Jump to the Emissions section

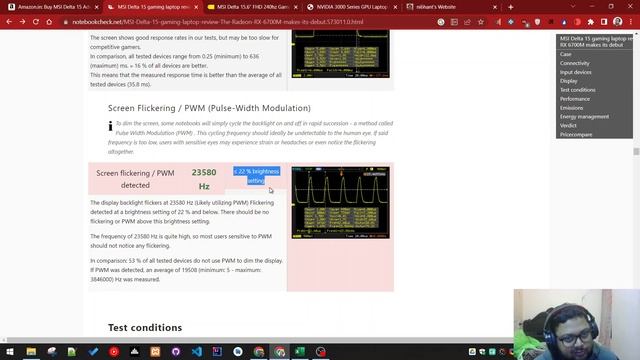point(571,108)
